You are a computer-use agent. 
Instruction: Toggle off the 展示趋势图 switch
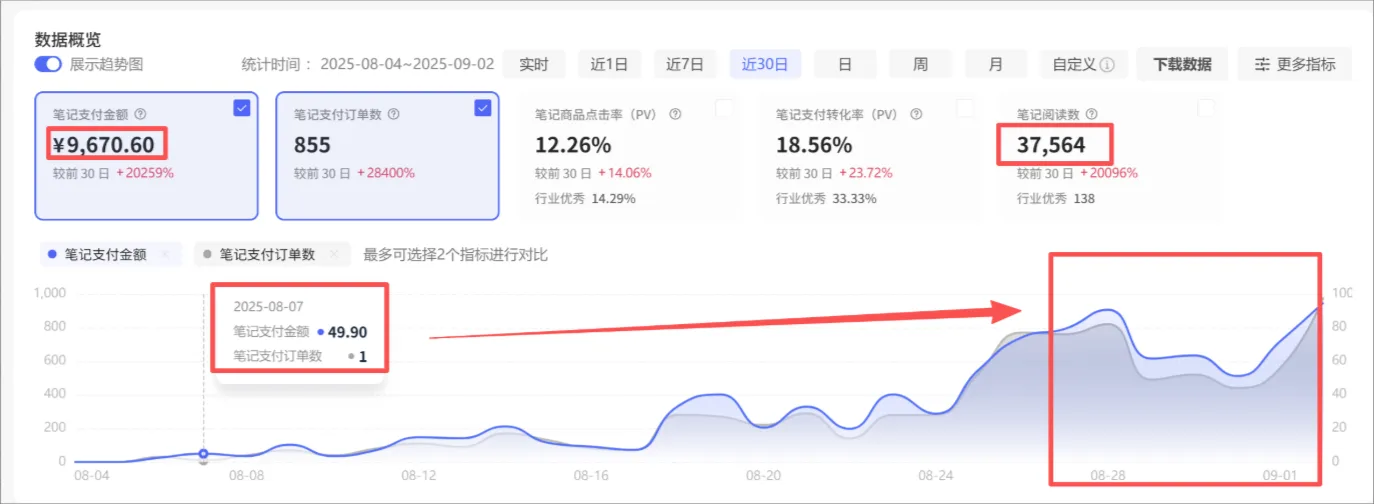tap(48, 64)
